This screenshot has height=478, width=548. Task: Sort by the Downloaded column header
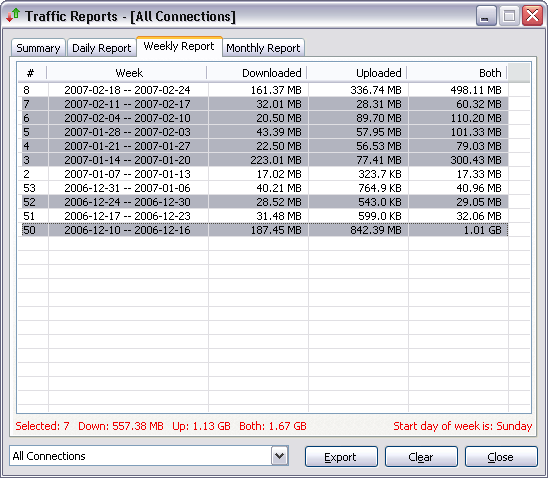pyautogui.click(x=257, y=73)
